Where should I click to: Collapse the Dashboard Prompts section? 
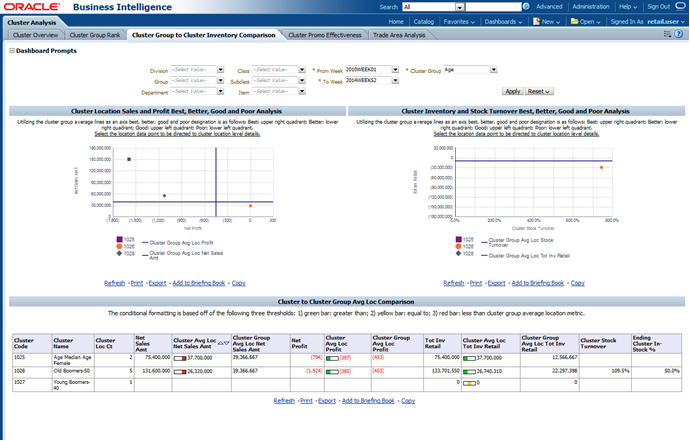12,51
